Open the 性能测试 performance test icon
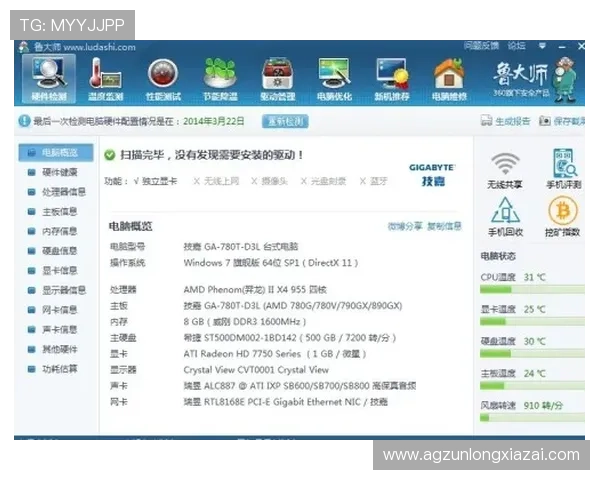This screenshot has height=480, width=600. click(x=163, y=79)
